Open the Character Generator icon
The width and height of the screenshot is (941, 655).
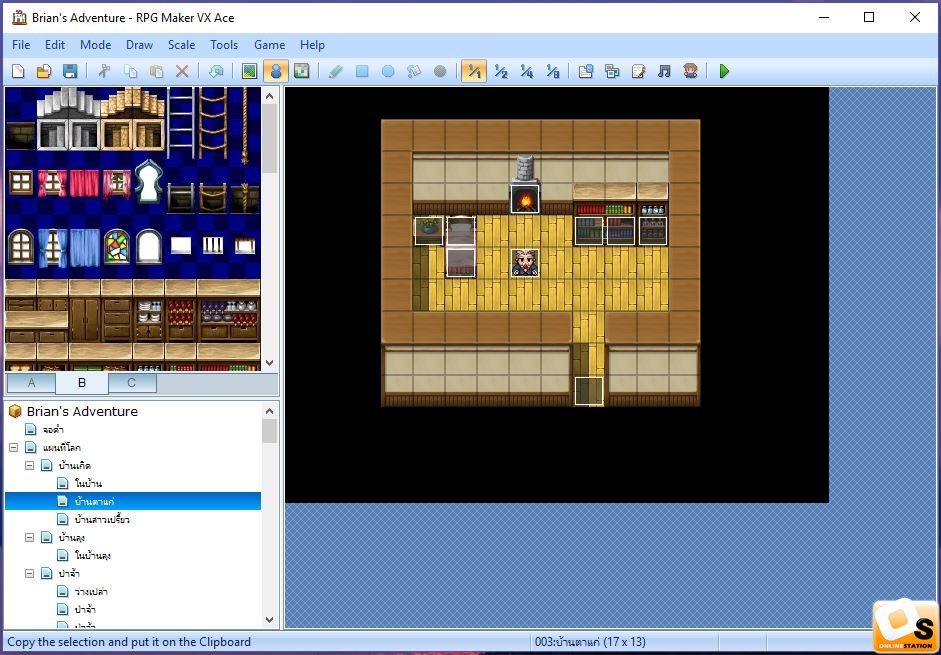[690, 71]
